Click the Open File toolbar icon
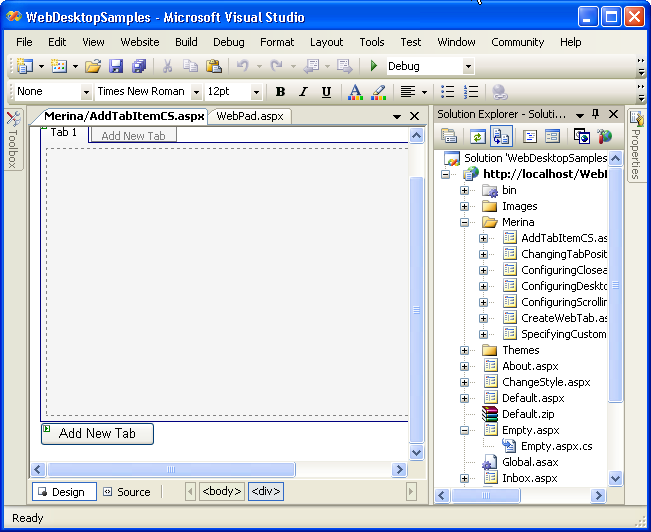 point(92,66)
